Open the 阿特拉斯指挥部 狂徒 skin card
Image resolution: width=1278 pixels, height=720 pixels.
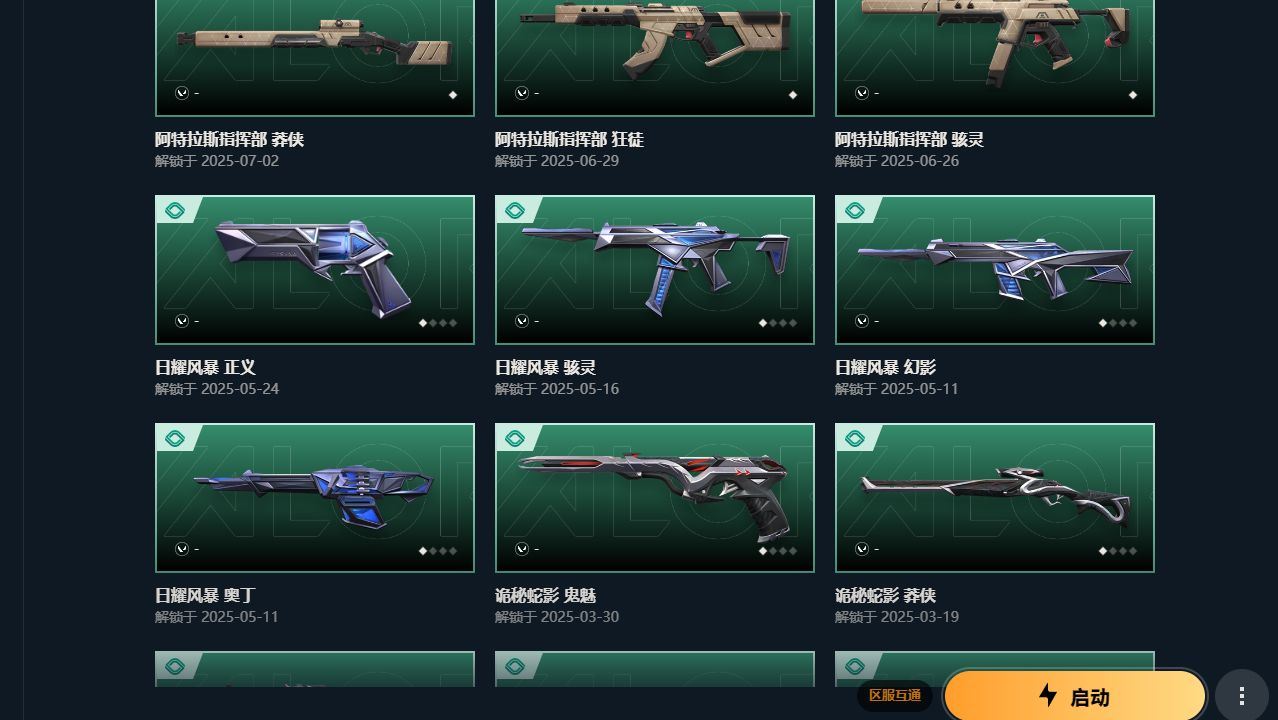pos(655,58)
